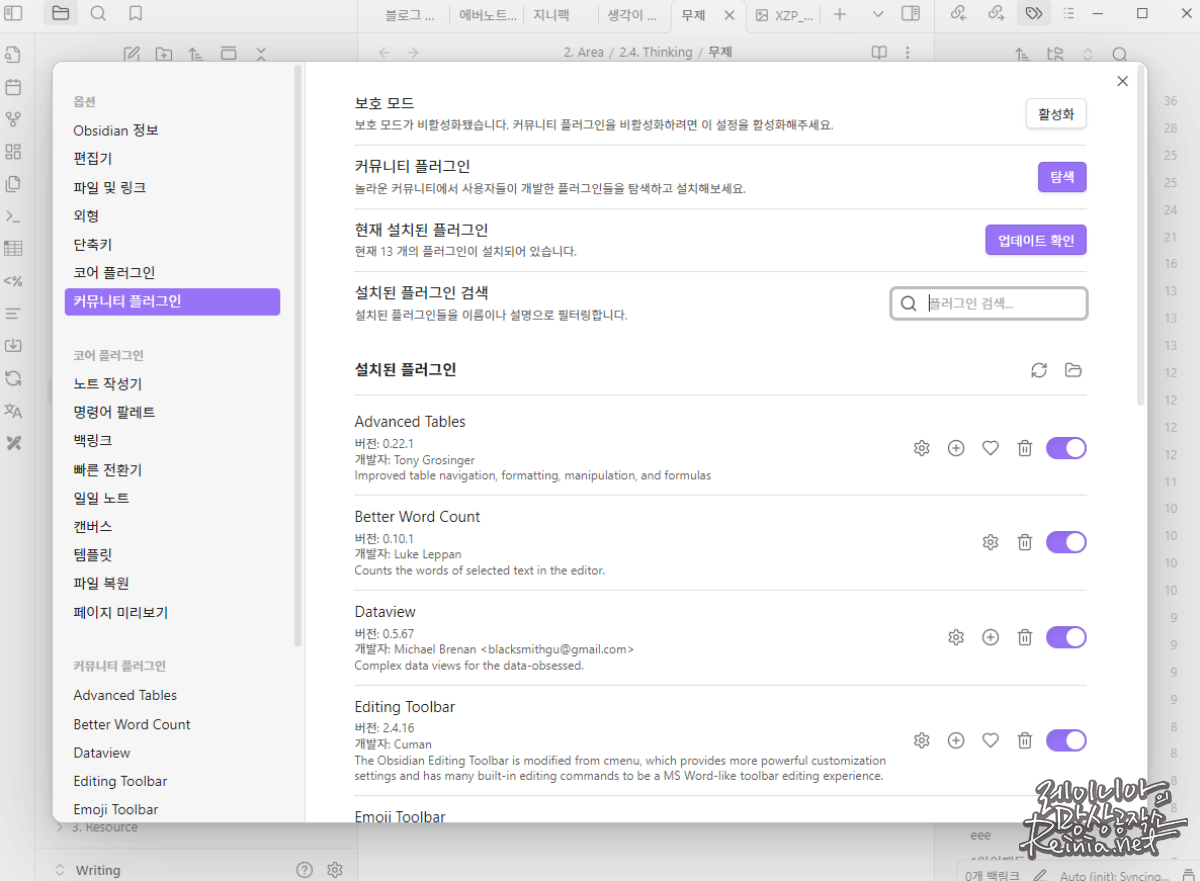This screenshot has height=881, width=1200.
Task: Turn off the Dataview plugin toggle
Action: coord(1066,637)
